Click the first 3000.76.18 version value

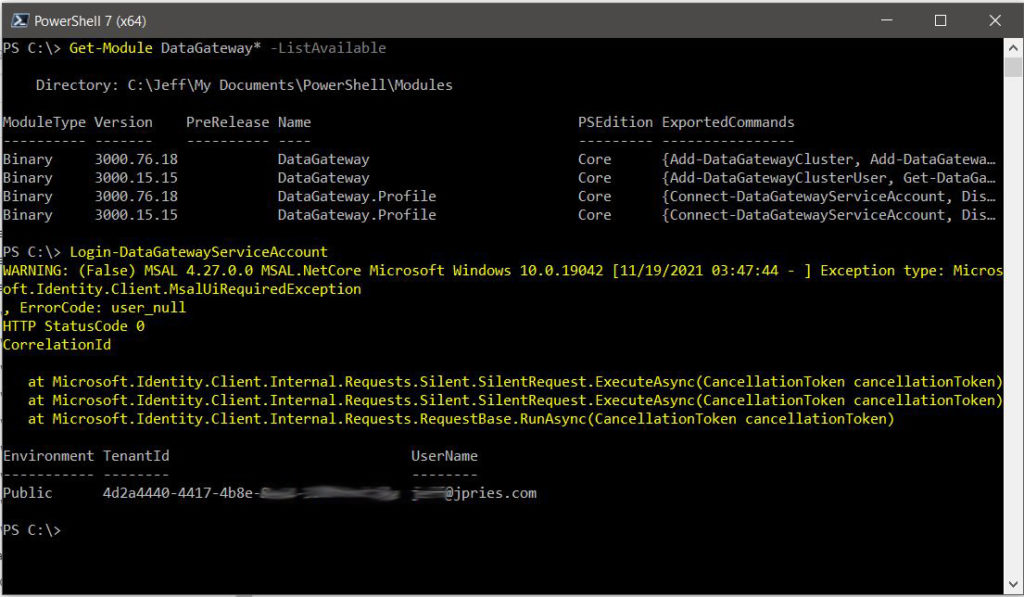(136, 159)
